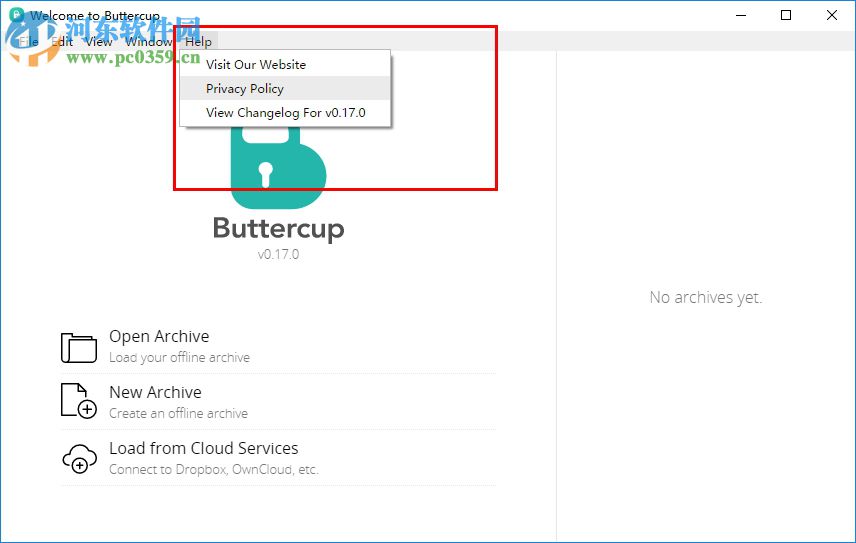This screenshot has width=856, height=543.
Task: Select Privacy Policy from Help menu
Action: (x=285, y=88)
